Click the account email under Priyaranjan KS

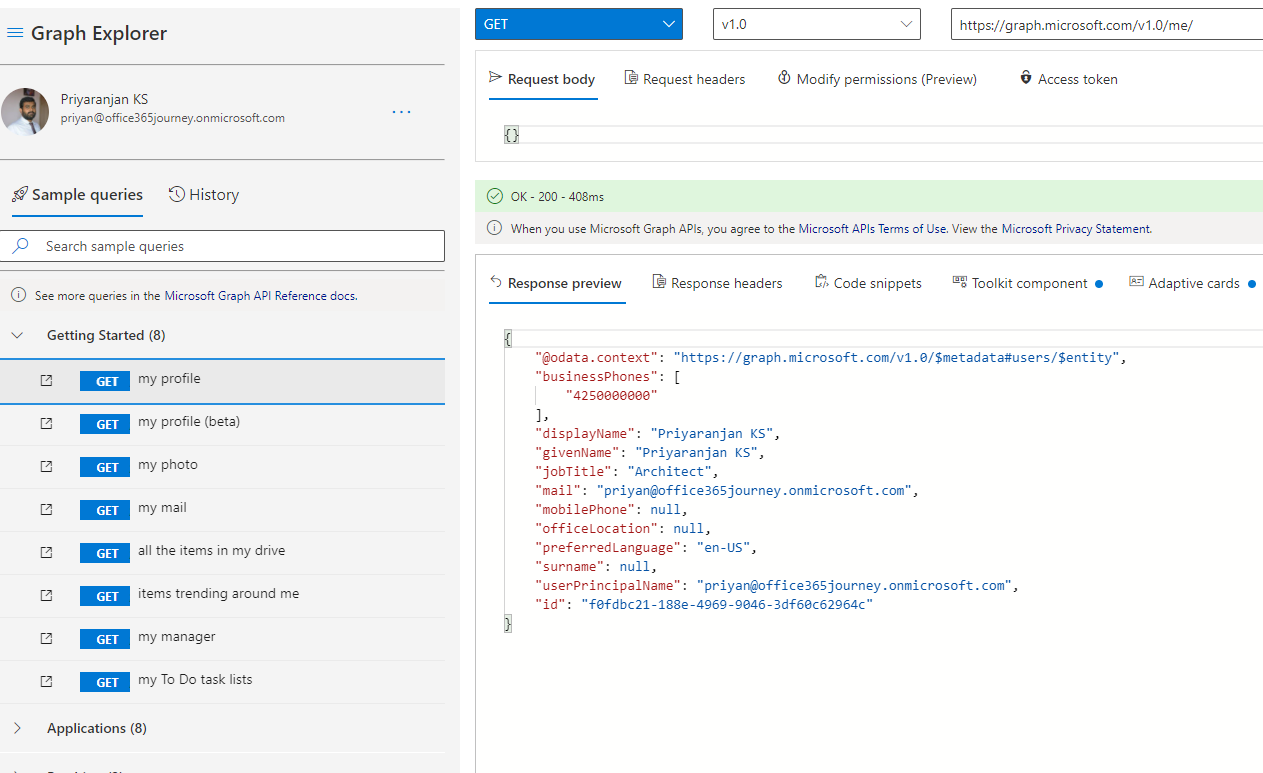(x=173, y=118)
